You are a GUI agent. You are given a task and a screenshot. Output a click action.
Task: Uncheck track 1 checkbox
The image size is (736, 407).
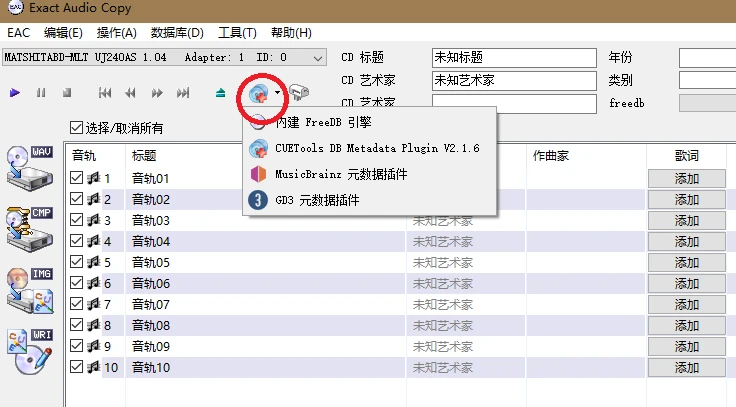pos(76,177)
